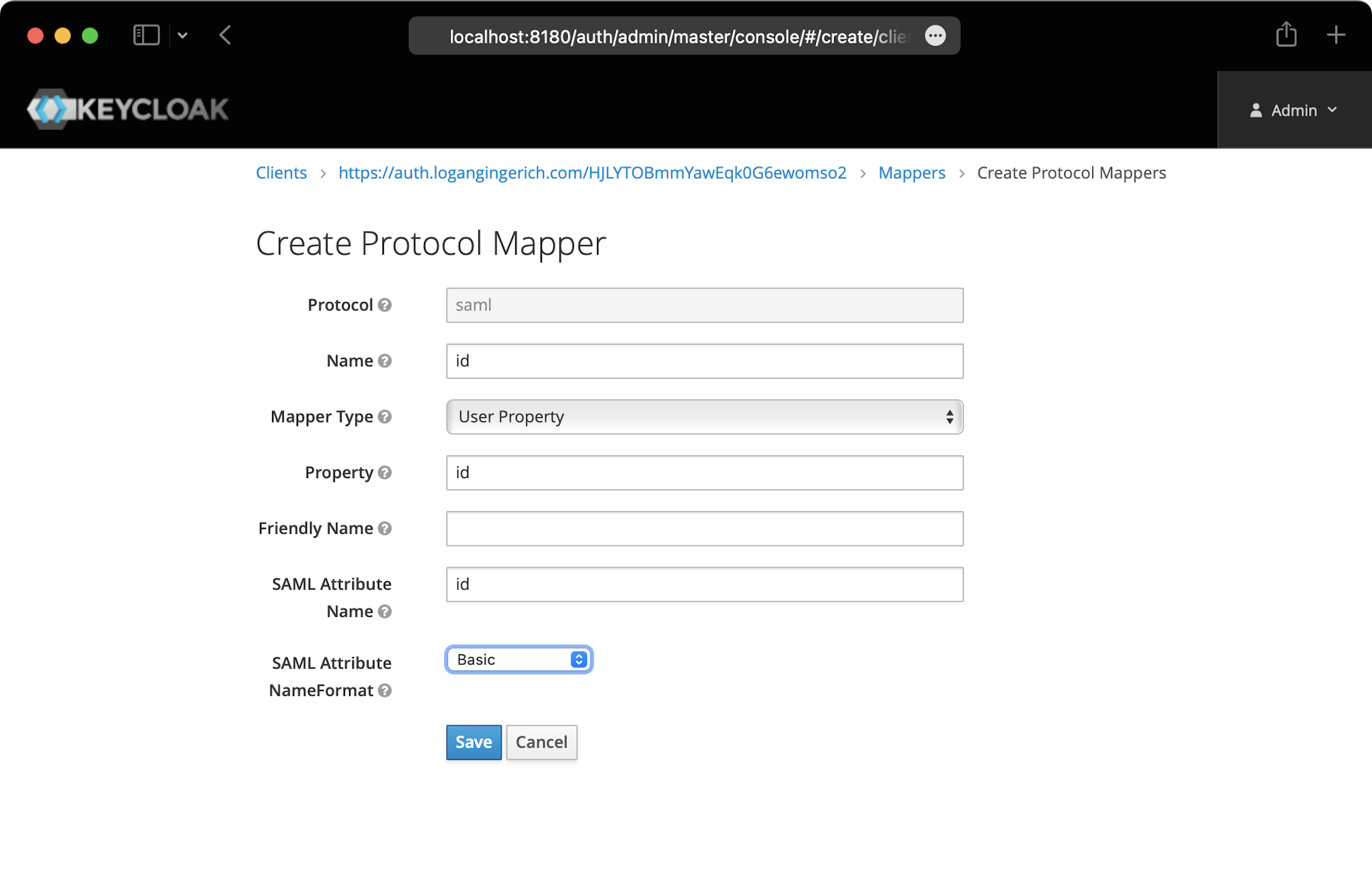
Task: Open the Basic NameFormat dropdown
Action: coord(519,660)
